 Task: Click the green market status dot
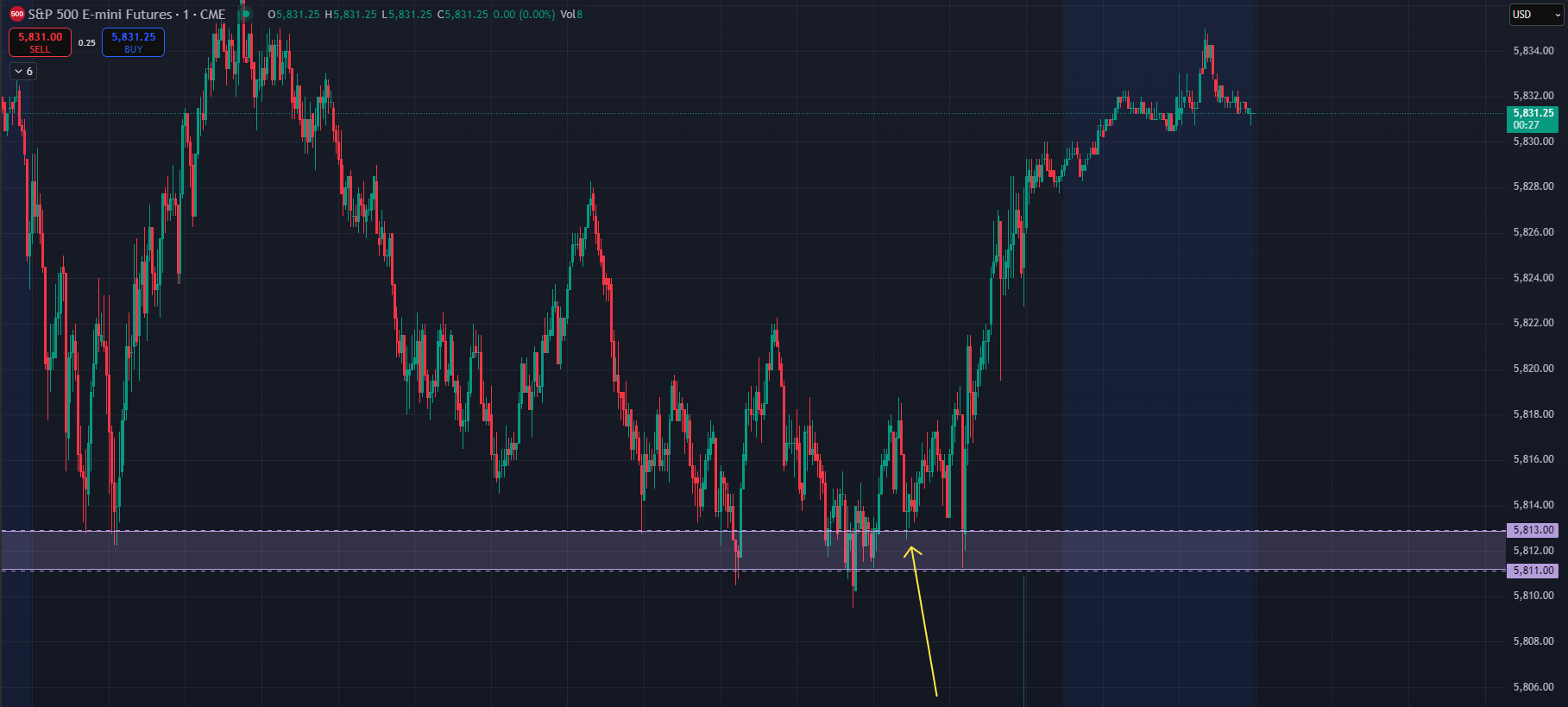click(246, 15)
